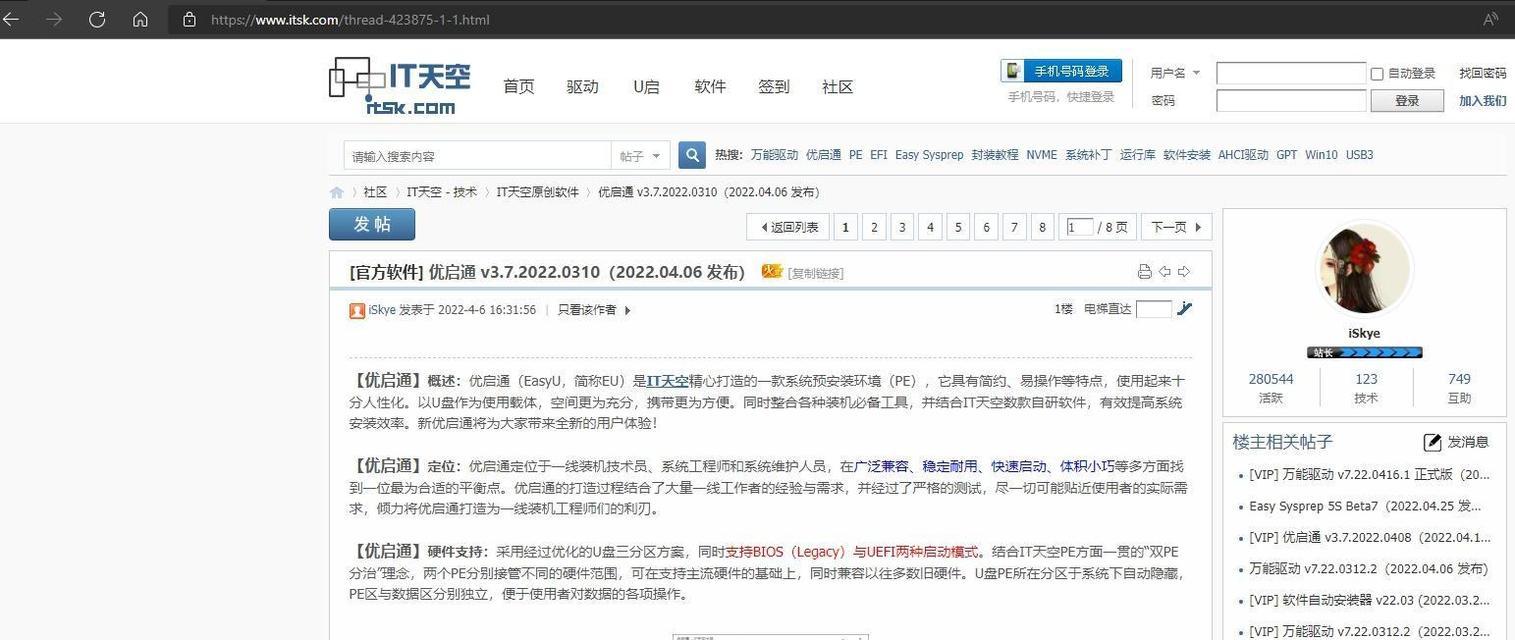Viewport: 1515px width, 640px height.
Task: Click the blue search magnifier button
Action: tap(692, 155)
